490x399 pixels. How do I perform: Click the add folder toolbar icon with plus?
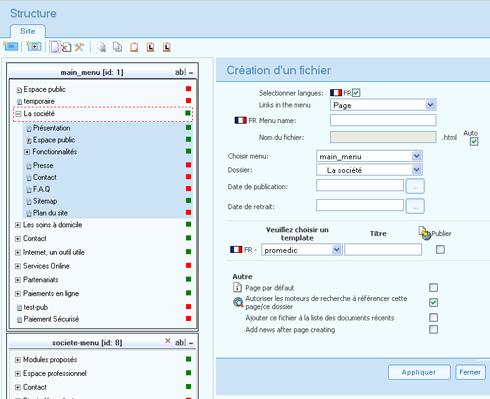click(34, 47)
